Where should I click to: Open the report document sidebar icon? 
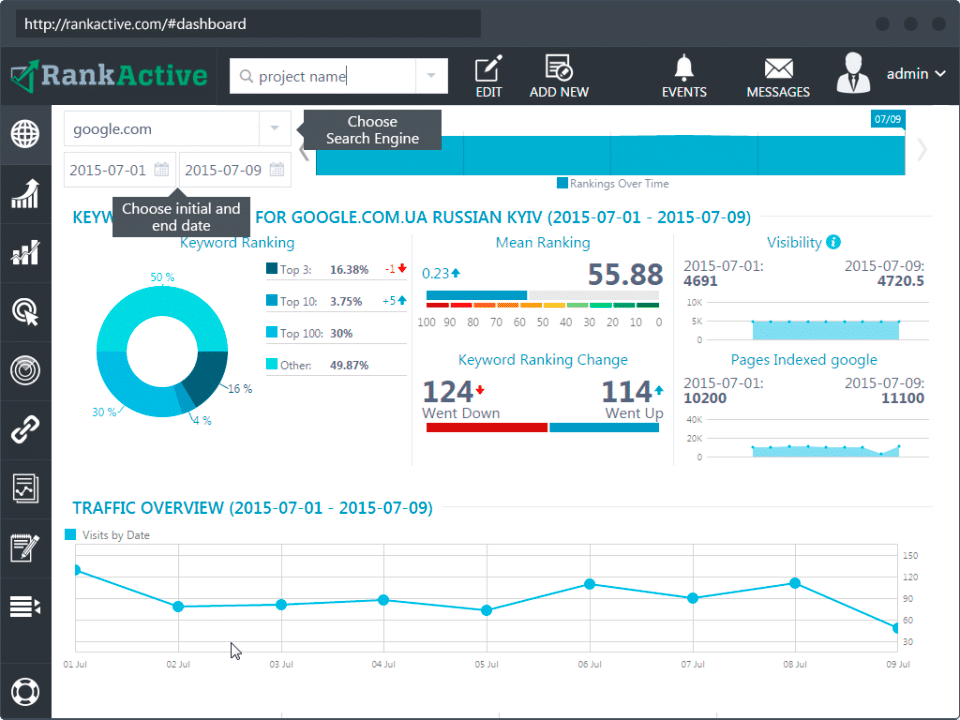point(25,489)
